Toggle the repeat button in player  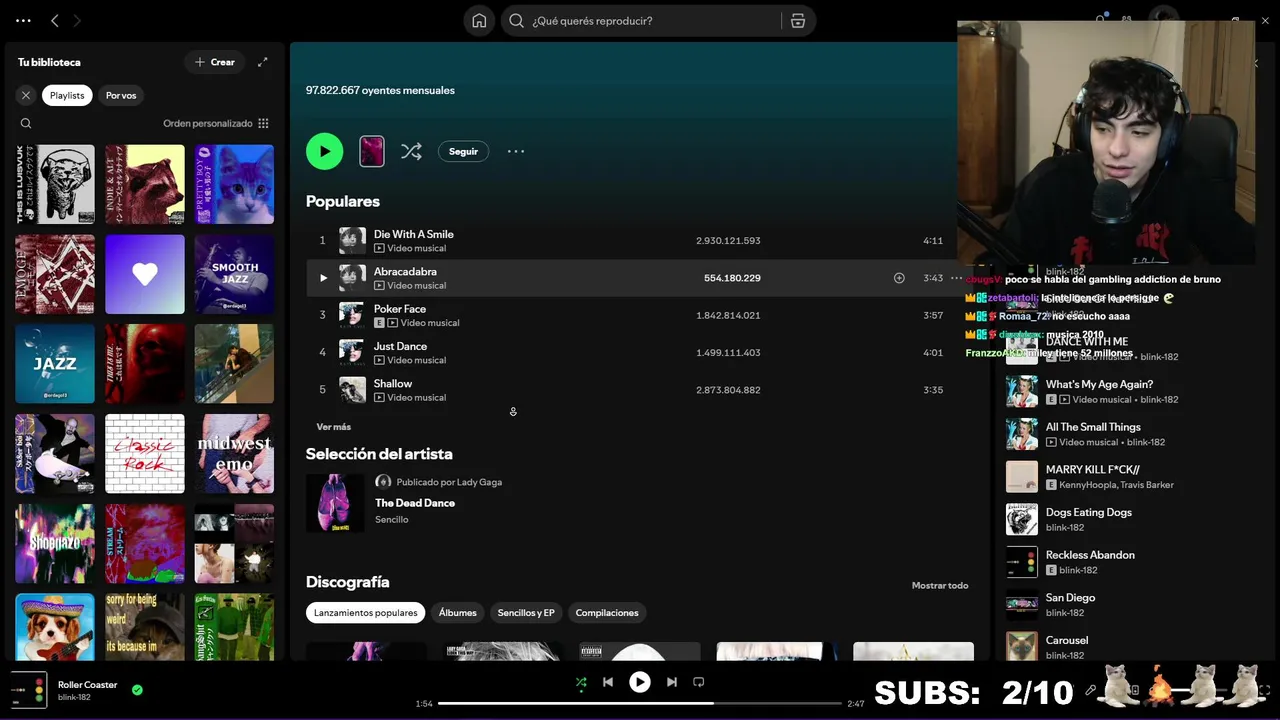click(699, 682)
